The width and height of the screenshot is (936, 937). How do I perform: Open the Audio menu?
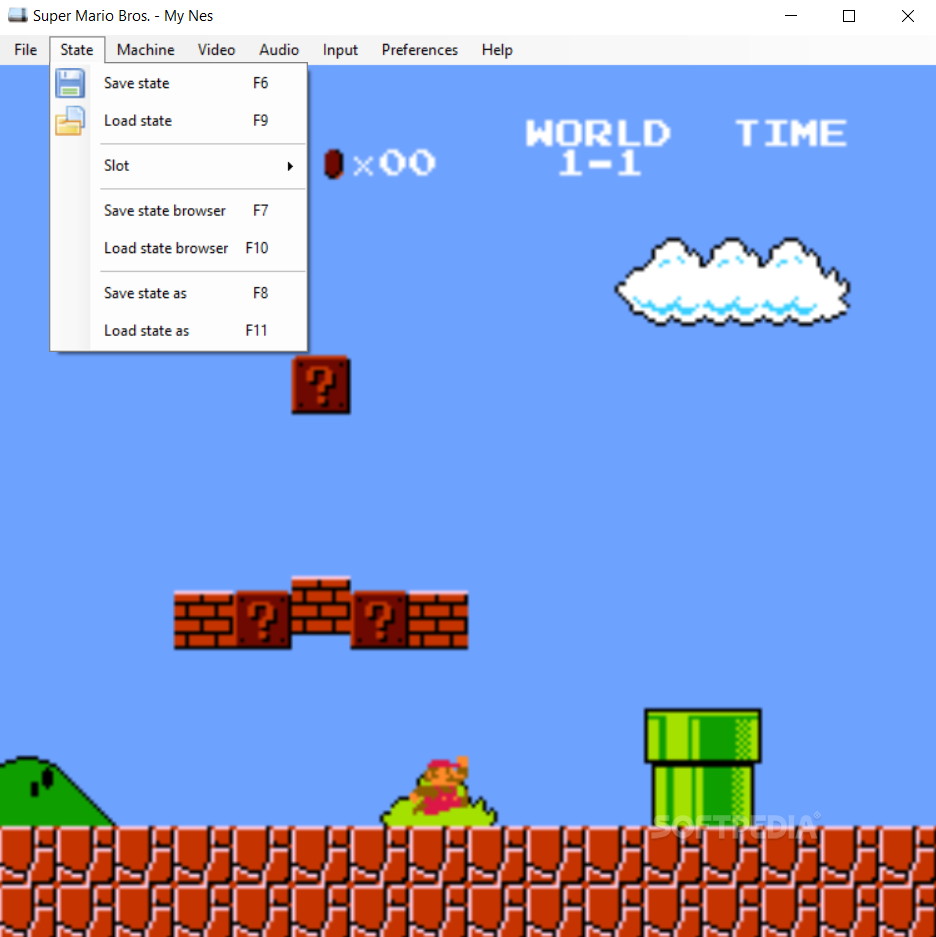pyautogui.click(x=279, y=50)
